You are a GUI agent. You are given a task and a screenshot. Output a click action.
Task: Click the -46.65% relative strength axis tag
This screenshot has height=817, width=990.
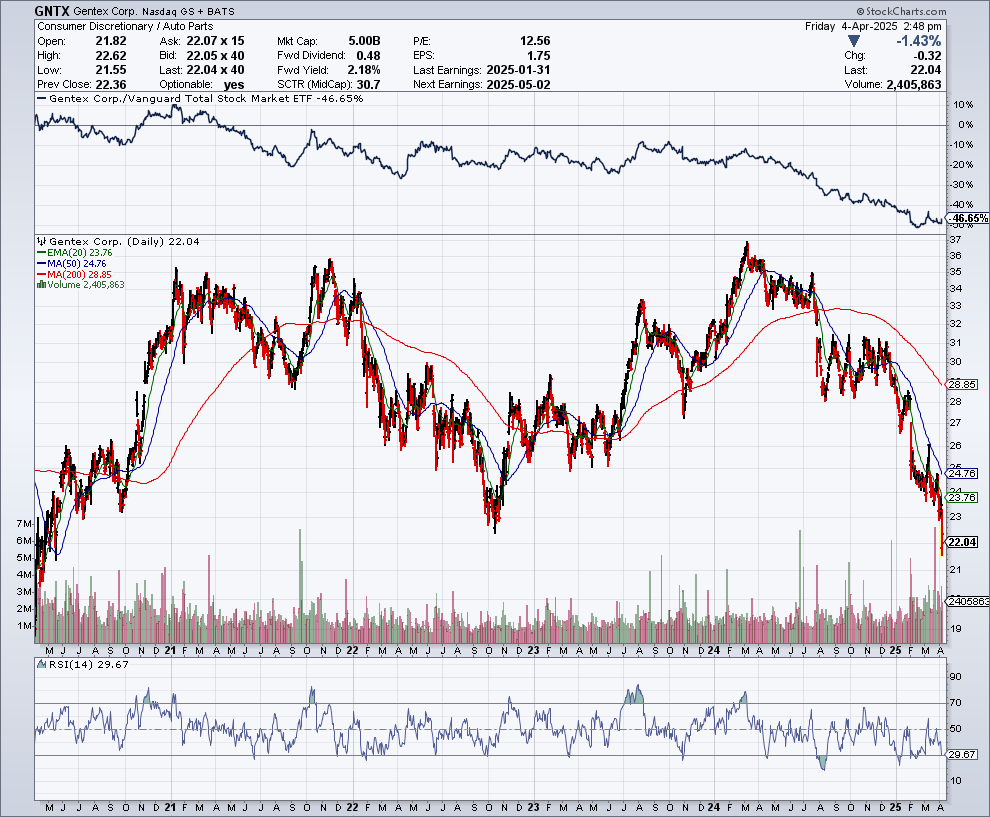coord(969,218)
